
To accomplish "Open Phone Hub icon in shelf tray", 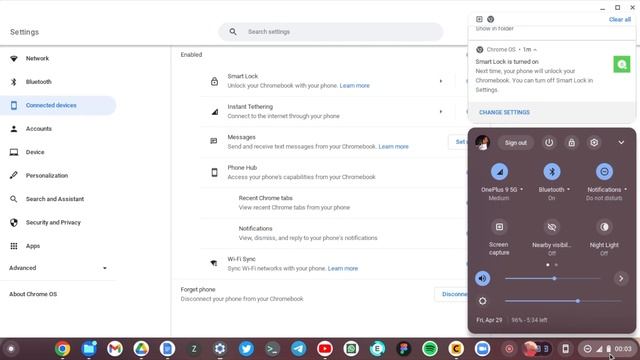I will pos(565,349).
